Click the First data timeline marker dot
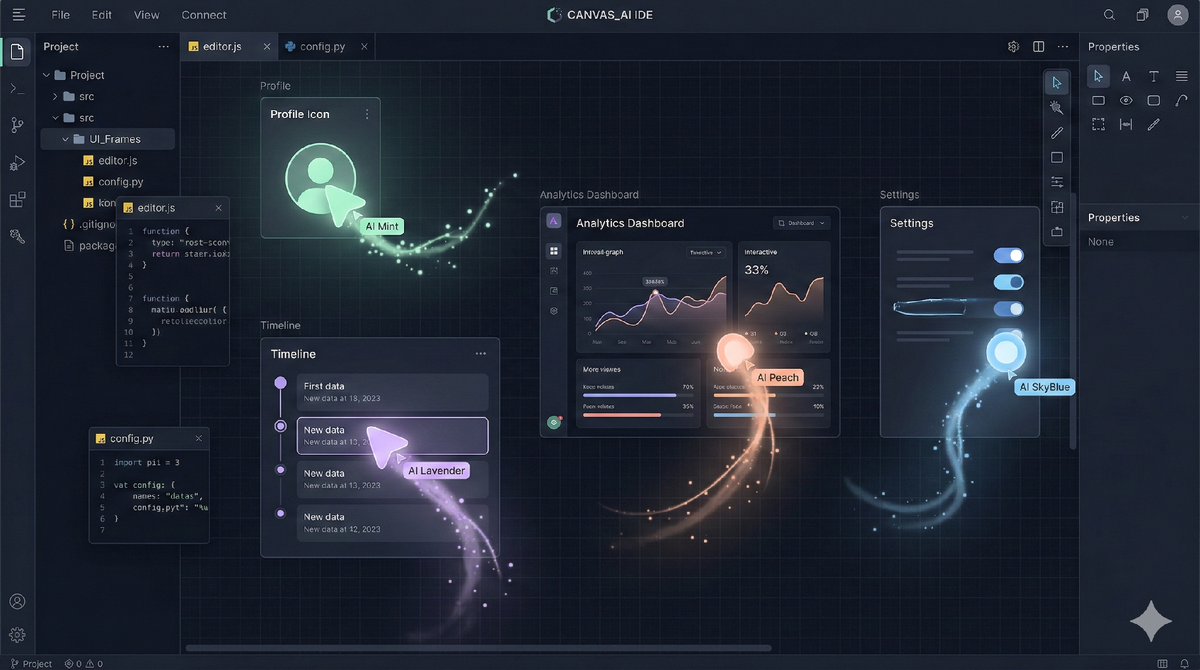This screenshot has width=1200, height=670. click(x=280, y=382)
